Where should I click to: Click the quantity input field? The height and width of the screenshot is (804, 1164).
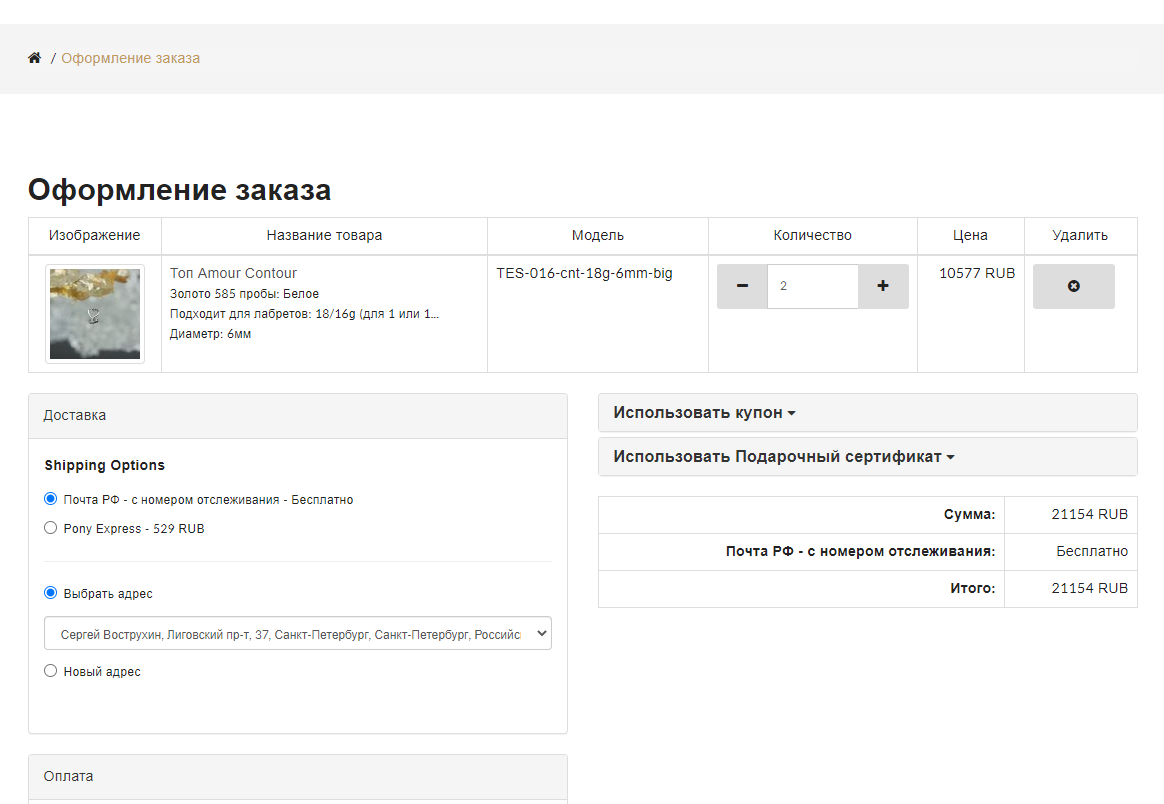tap(812, 286)
